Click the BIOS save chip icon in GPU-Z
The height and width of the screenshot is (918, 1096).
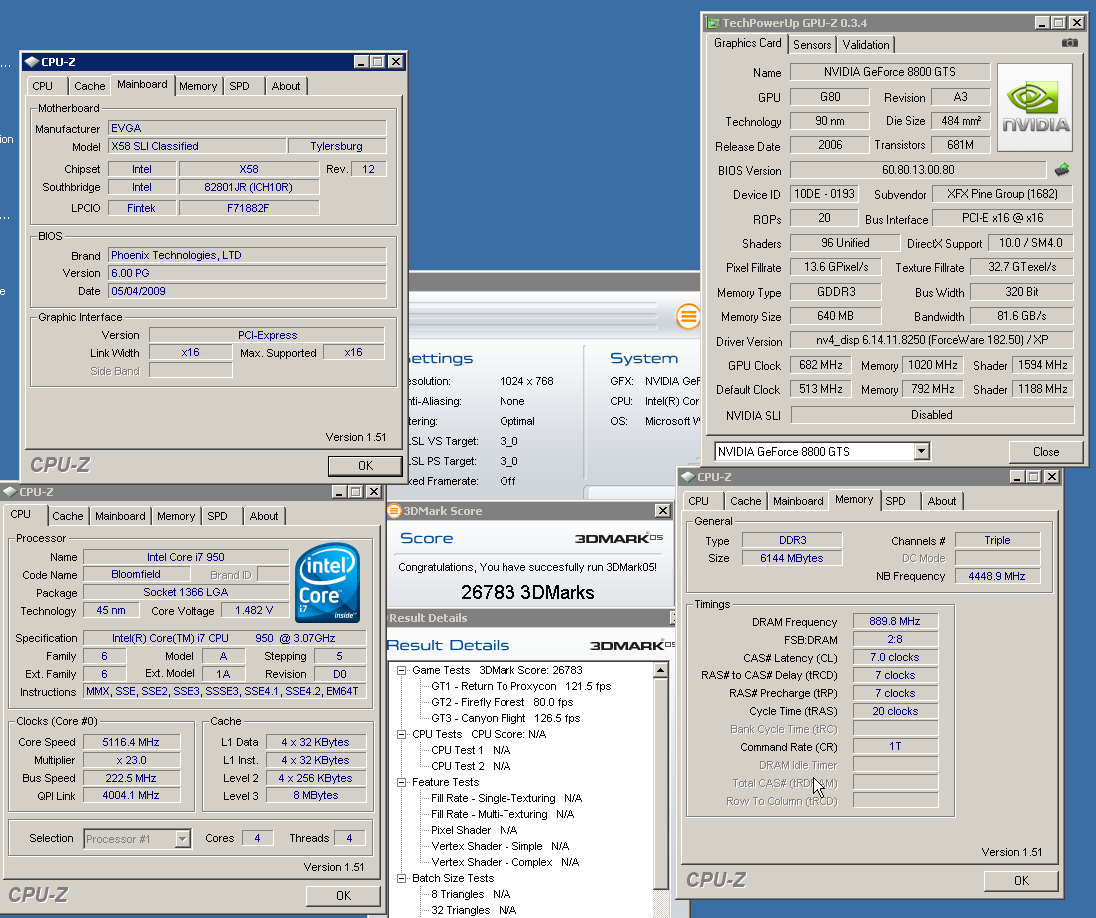1062,169
